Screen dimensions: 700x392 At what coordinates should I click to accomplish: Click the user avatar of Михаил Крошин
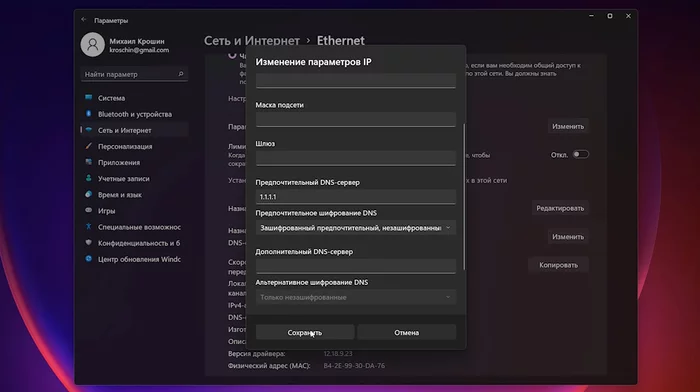tap(92, 45)
